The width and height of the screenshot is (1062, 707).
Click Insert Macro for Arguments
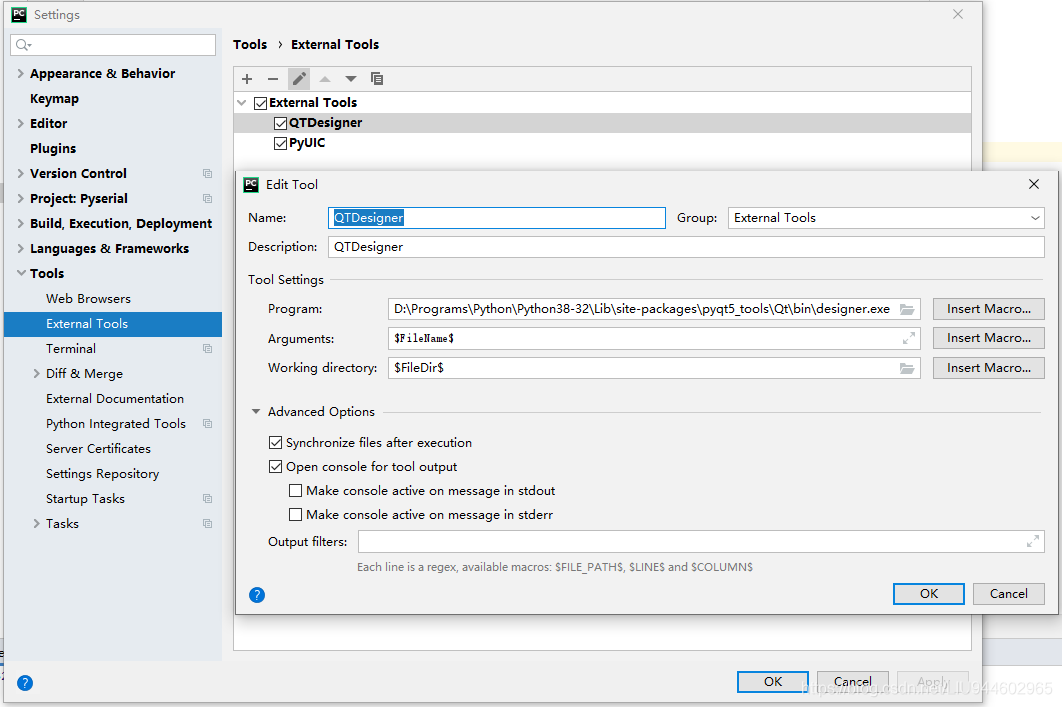pos(988,338)
